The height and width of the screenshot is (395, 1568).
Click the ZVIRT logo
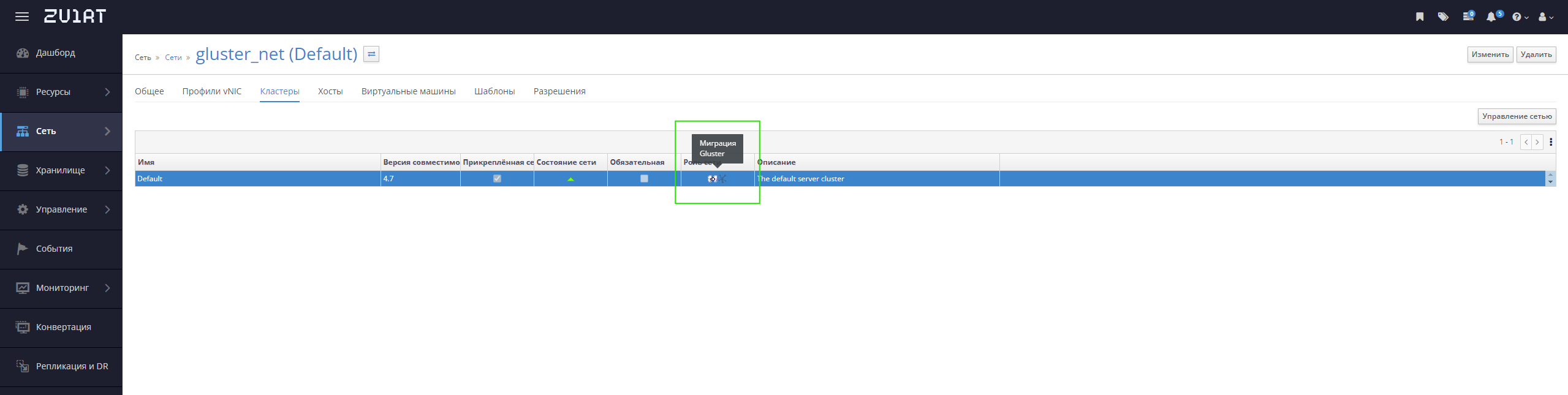pos(75,17)
